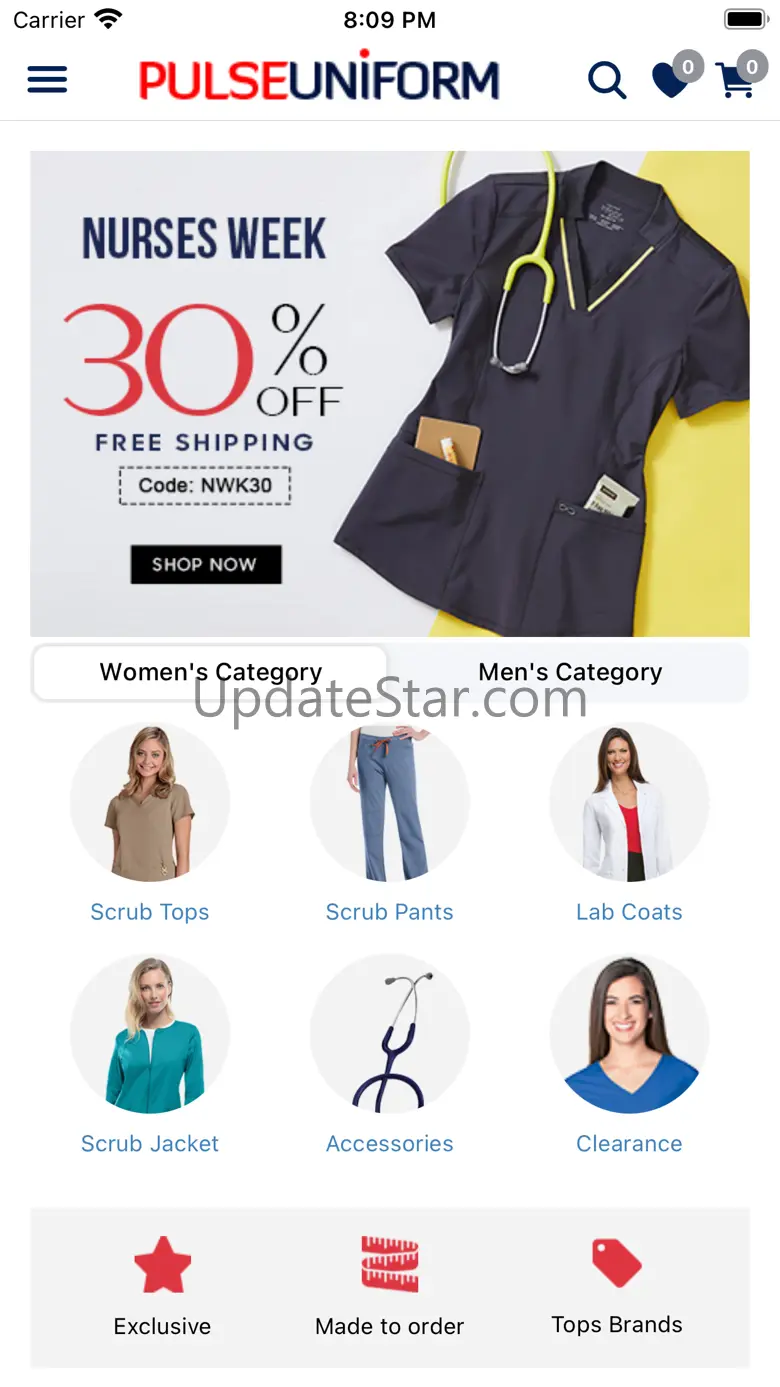Image resolution: width=780 pixels, height=1387 pixels.
Task: Open the Scrub Tops category thumbnail
Action: [x=150, y=802]
